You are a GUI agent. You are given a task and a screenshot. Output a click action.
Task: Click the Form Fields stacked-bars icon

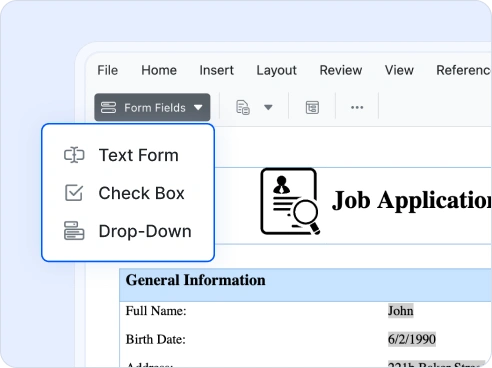[x=108, y=107]
